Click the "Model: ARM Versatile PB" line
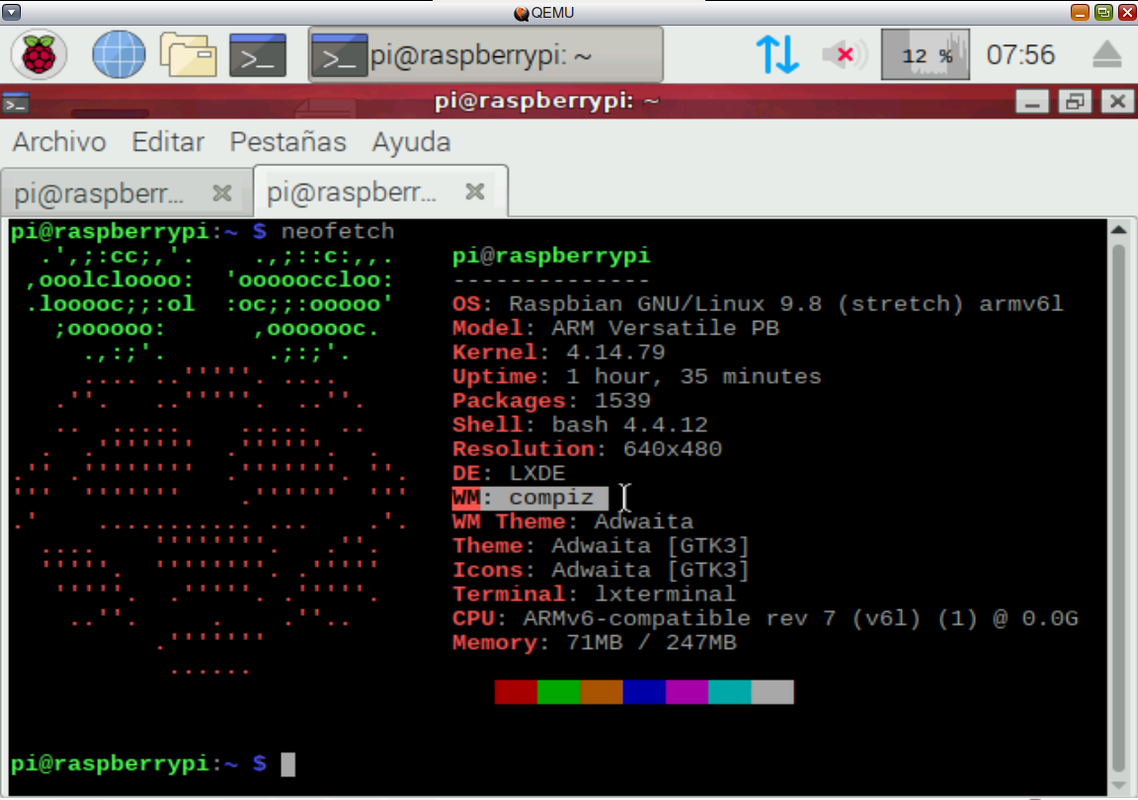The width and height of the screenshot is (1138, 800). pyautogui.click(x=615, y=328)
